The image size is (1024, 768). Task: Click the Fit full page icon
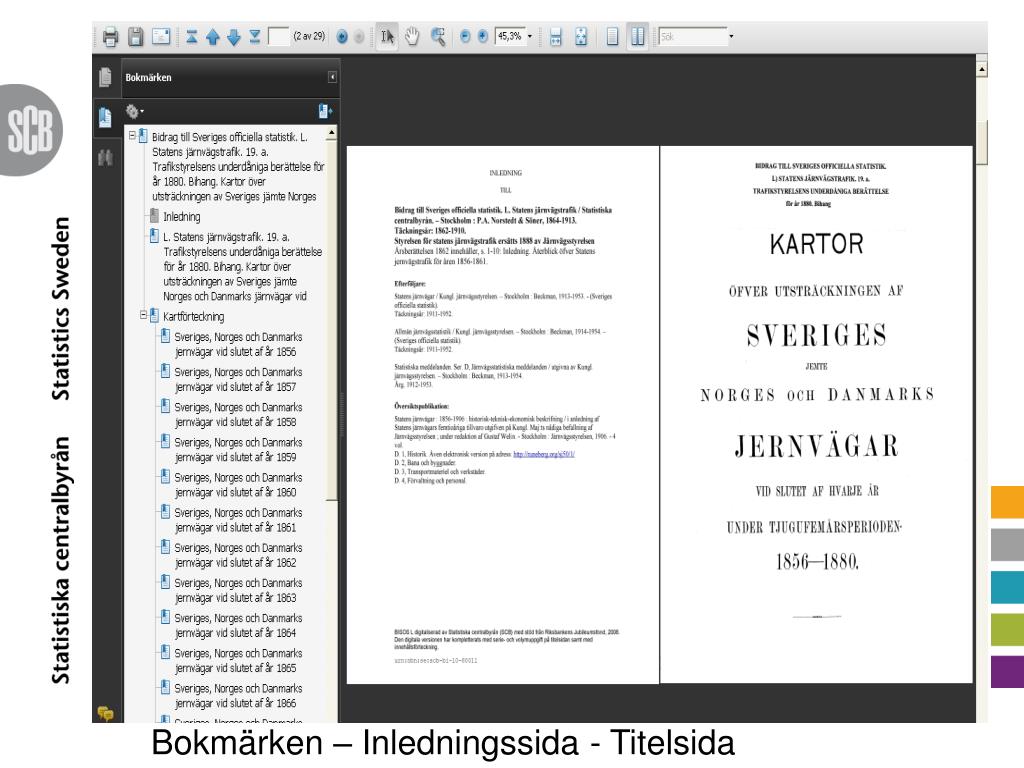581,37
